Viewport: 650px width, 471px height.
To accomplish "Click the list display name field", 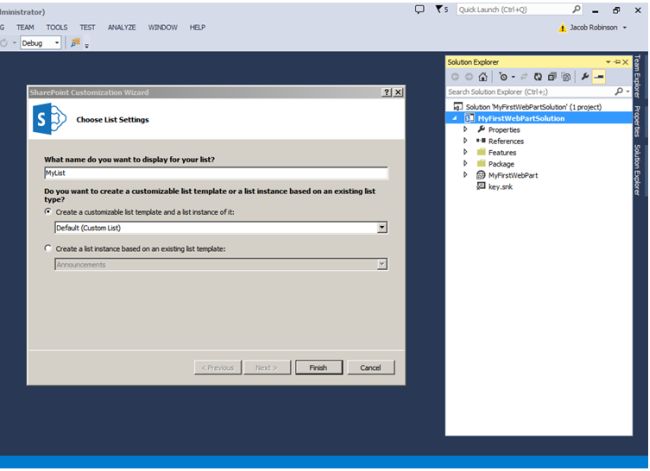I will point(216,173).
